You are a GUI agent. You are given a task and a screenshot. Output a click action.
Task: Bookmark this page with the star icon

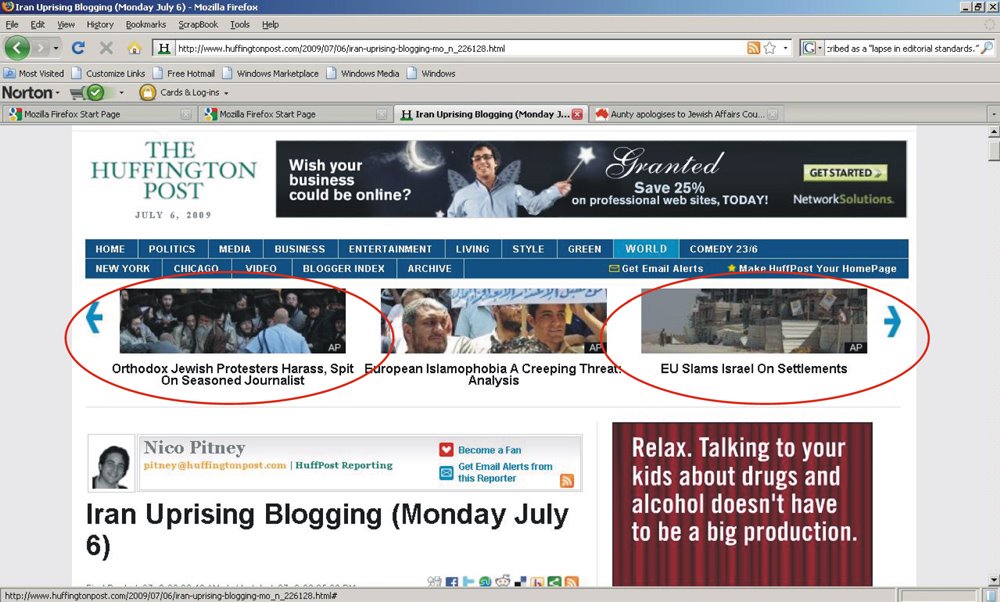click(x=770, y=48)
